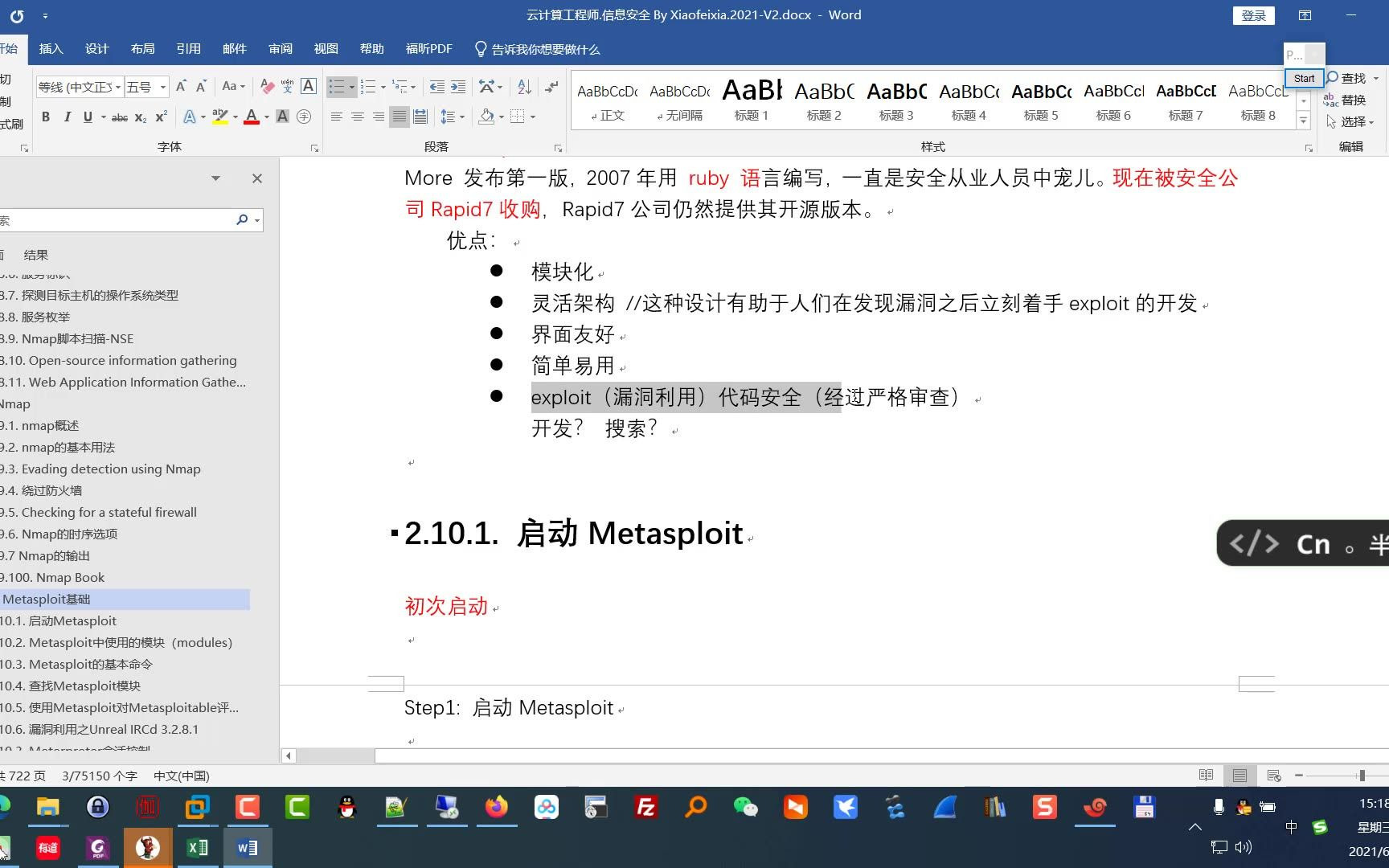Click the sort icon in paragraph group
The height and width of the screenshot is (868, 1389).
[523, 86]
